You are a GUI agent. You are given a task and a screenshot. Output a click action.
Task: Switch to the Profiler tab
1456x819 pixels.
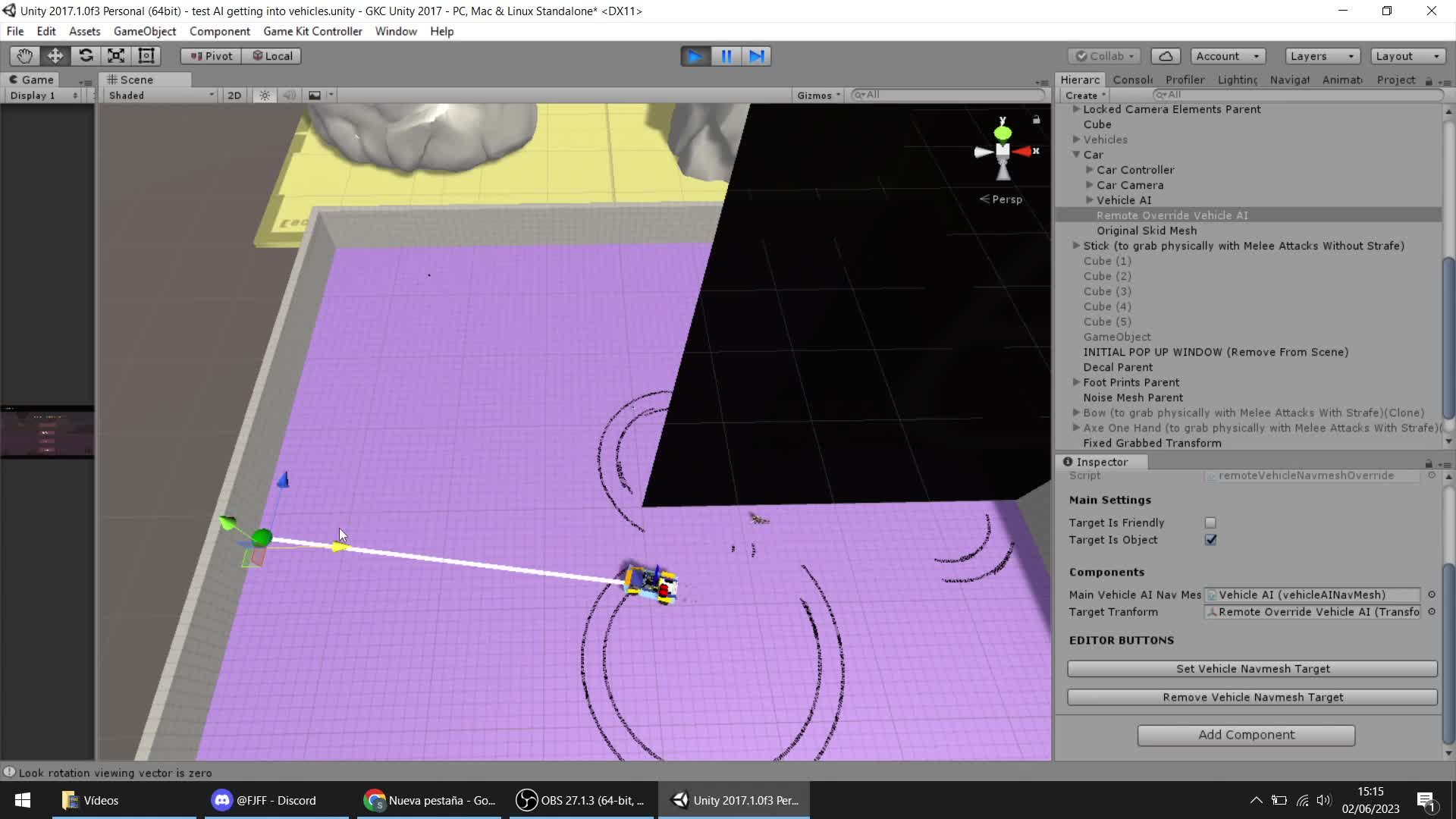tap(1185, 80)
